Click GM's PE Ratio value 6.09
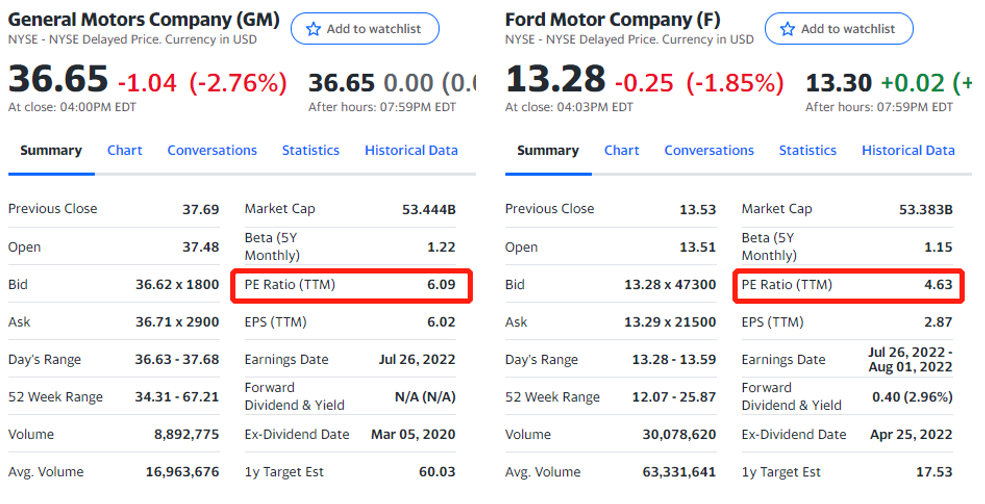 click(x=441, y=285)
